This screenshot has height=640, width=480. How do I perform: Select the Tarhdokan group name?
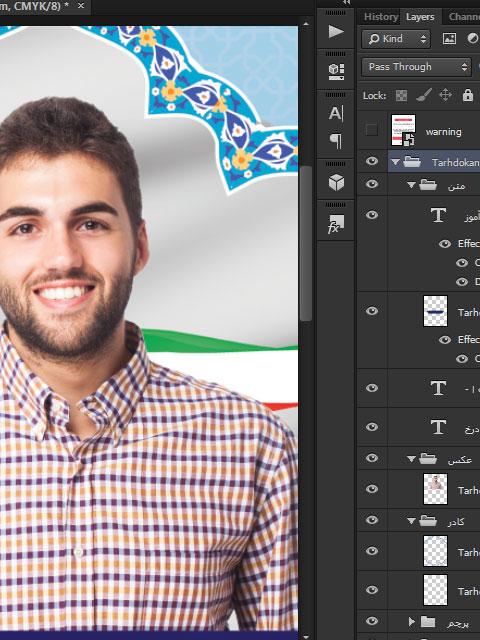(456, 163)
